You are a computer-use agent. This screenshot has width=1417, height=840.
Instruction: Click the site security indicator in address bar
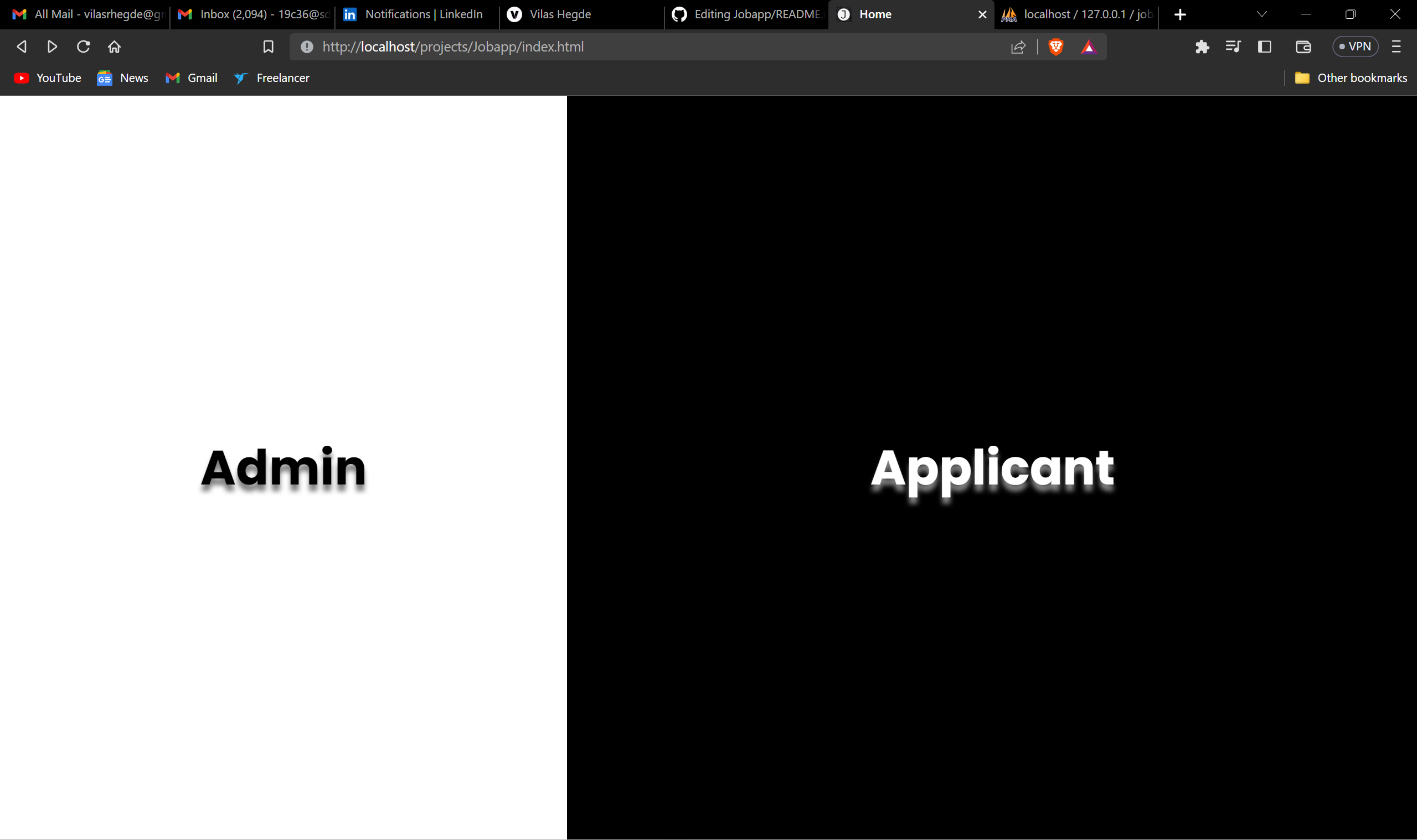pyautogui.click(x=306, y=47)
